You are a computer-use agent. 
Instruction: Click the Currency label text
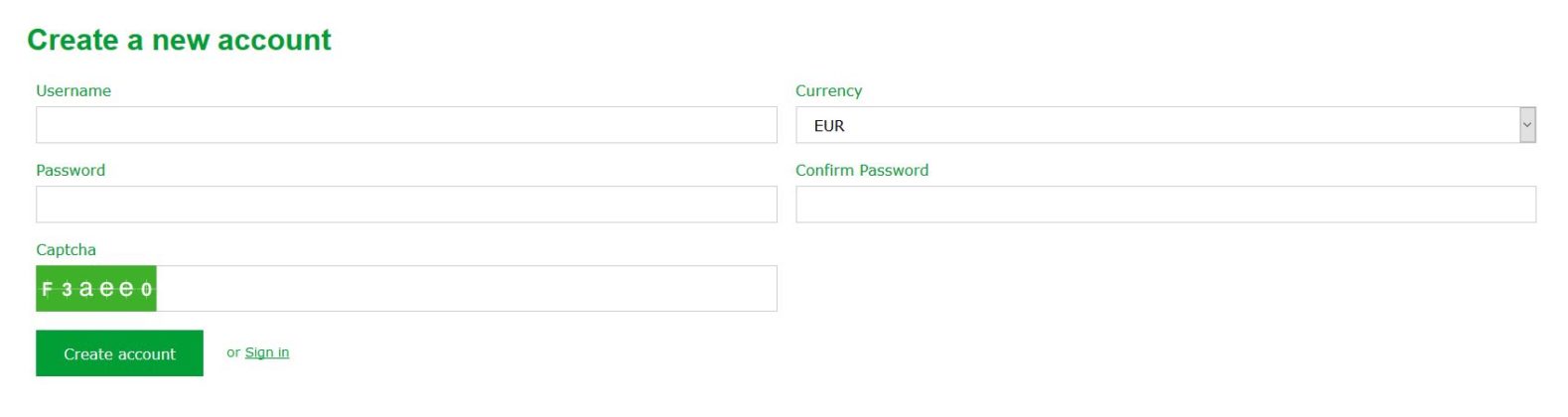pyautogui.click(x=829, y=90)
